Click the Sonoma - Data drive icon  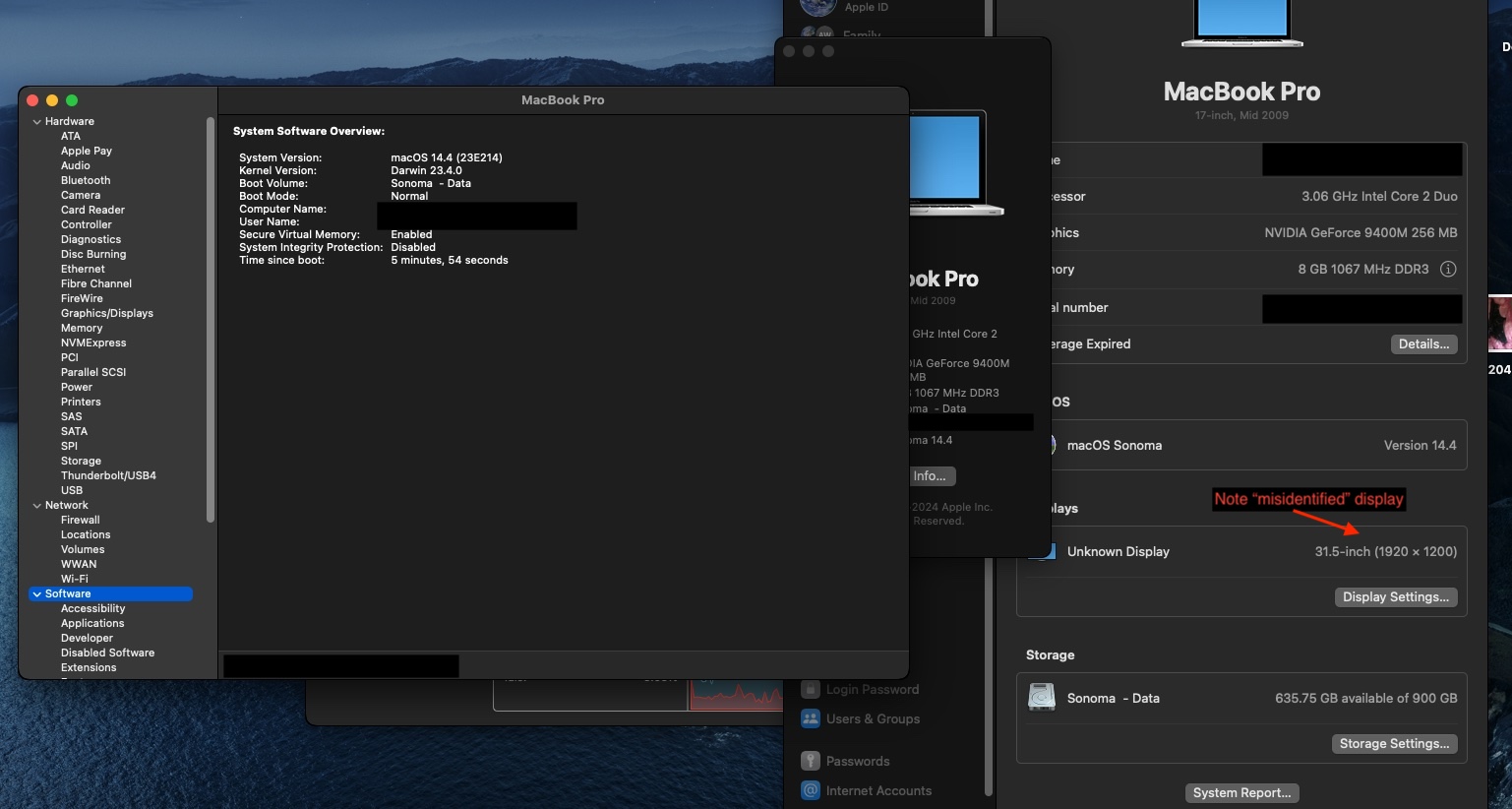pos(1042,698)
